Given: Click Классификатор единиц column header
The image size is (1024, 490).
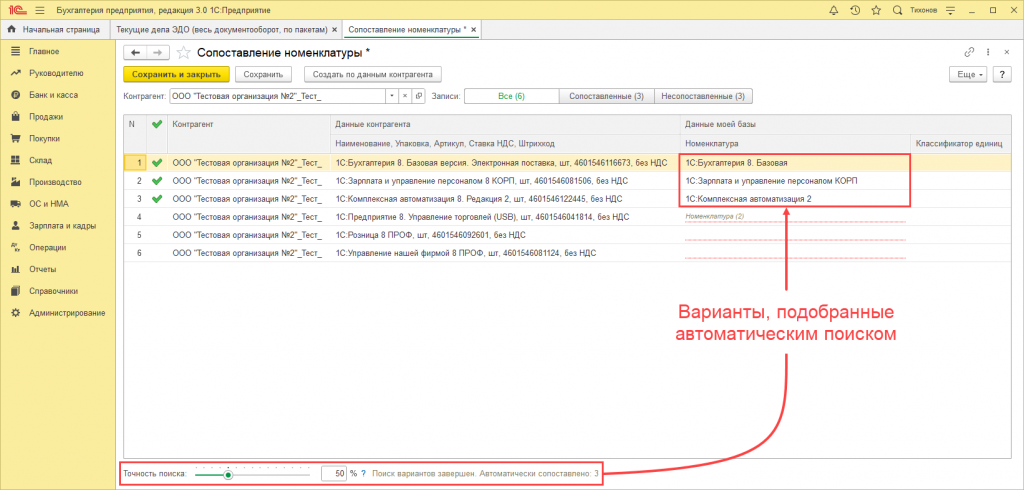Looking at the screenshot, I should point(959,143).
